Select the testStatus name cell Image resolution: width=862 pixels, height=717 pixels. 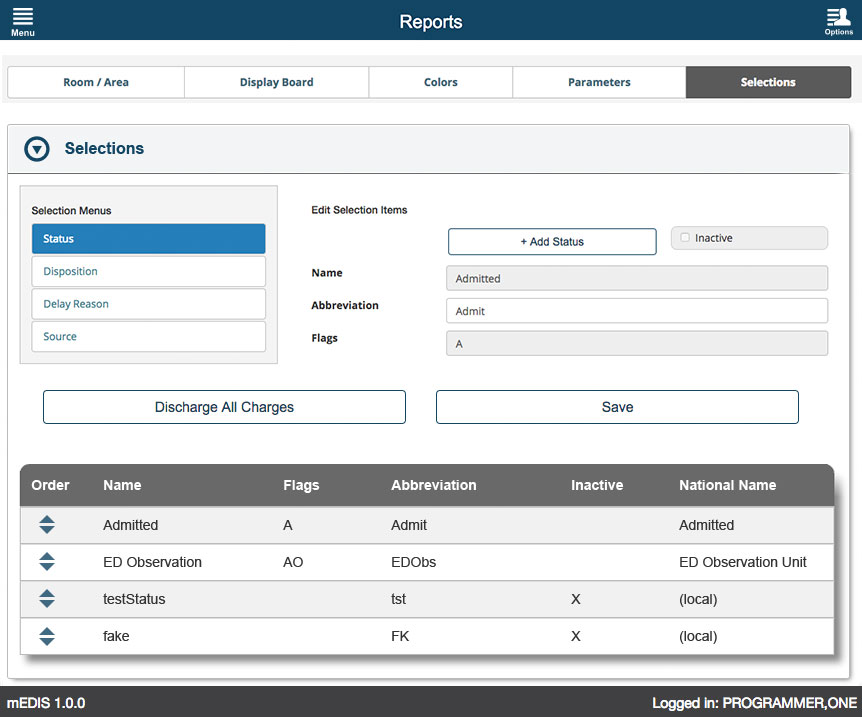pyautogui.click(x=134, y=599)
